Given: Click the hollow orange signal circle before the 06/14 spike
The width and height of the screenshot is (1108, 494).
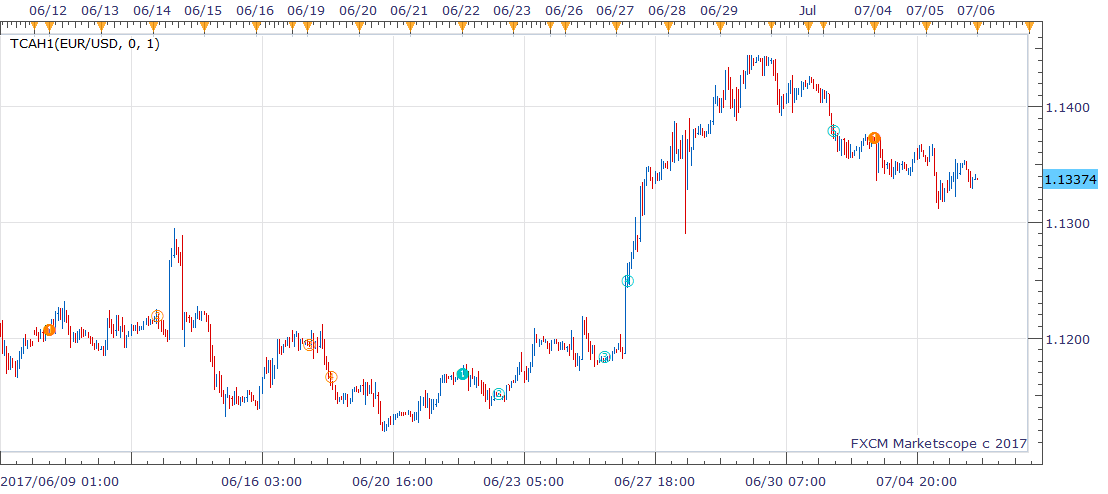Looking at the screenshot, I should (158, 316).
